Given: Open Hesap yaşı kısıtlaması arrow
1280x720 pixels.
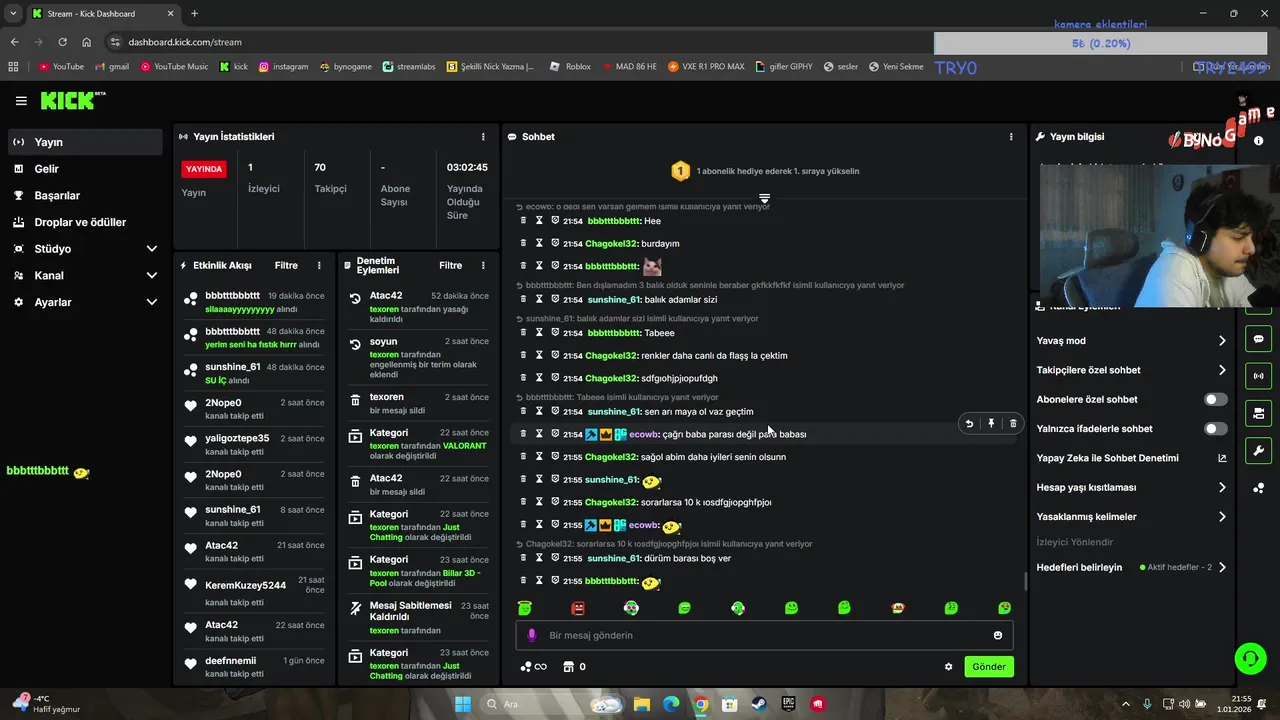Looking at the screenshot, I should click(x=1222, y=488).
